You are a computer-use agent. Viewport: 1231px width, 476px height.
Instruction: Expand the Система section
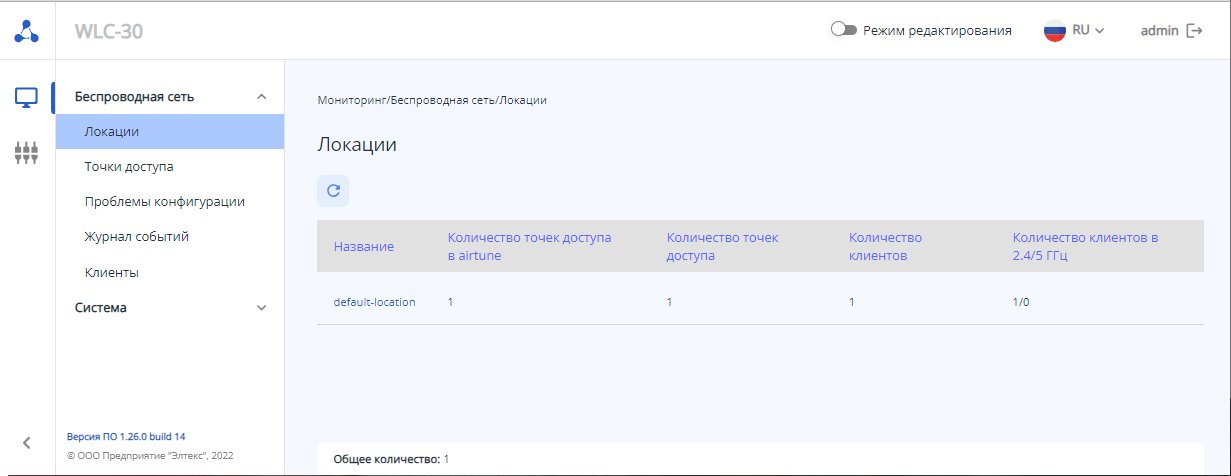click(262, 308)
